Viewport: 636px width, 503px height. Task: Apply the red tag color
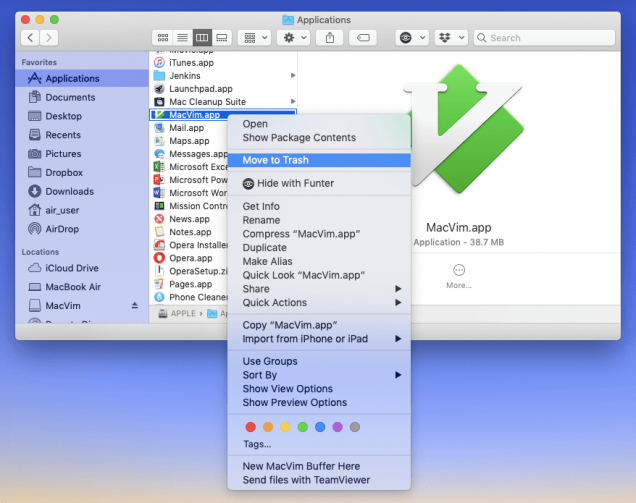[251, 427]
